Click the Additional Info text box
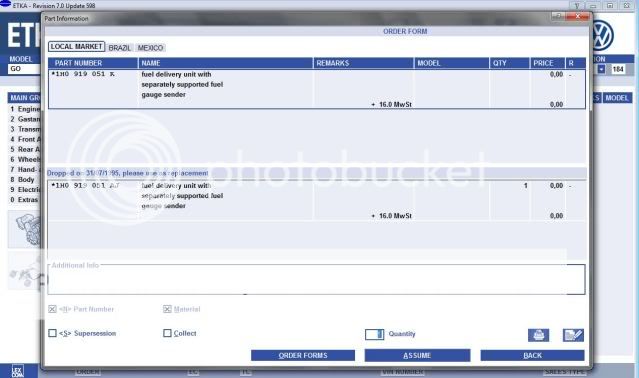This screenshot has height=378, width=639. (x=316, y=280)
